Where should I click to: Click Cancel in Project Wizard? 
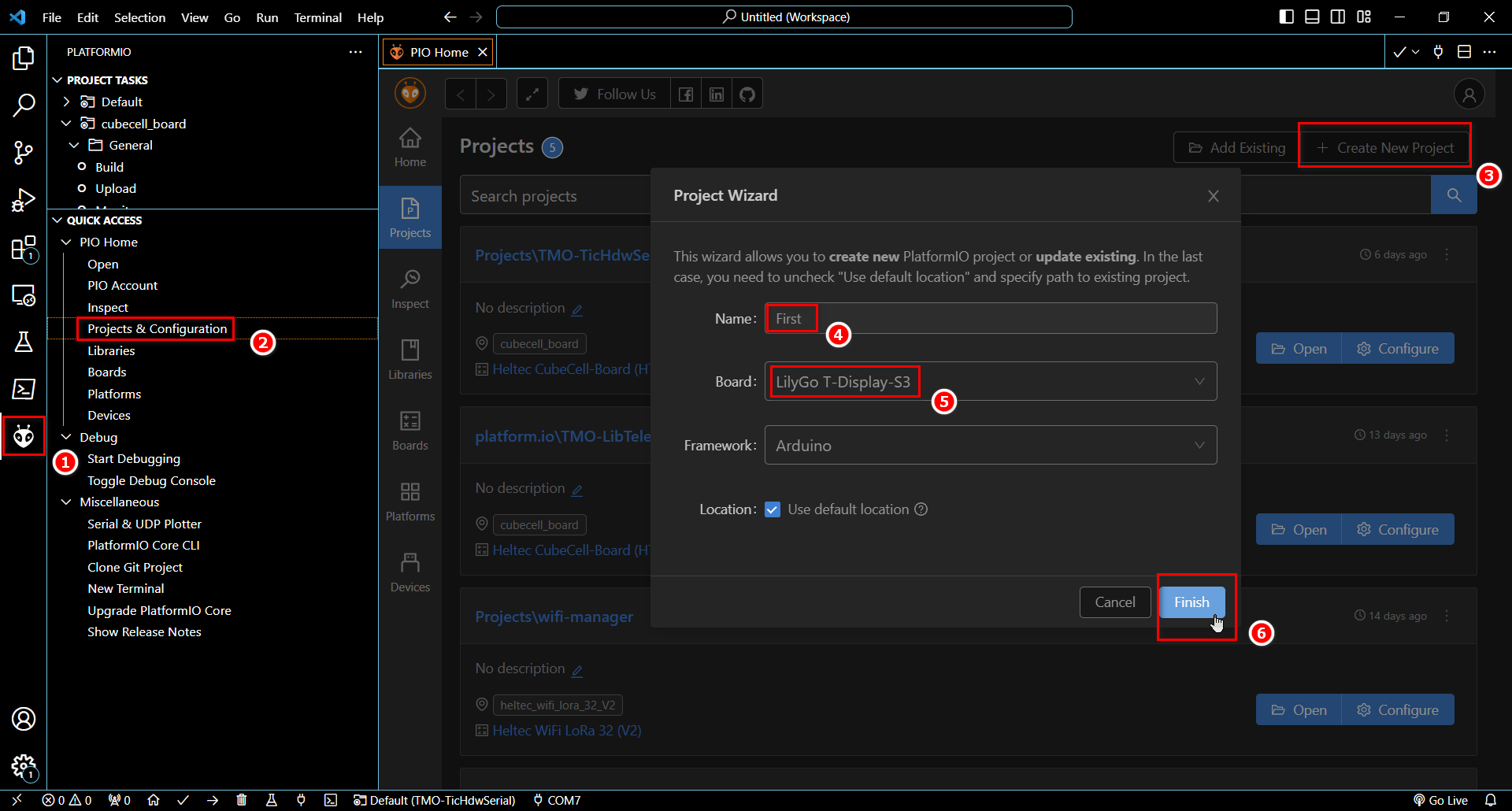pyautogui.click(x=1115, y=602)
